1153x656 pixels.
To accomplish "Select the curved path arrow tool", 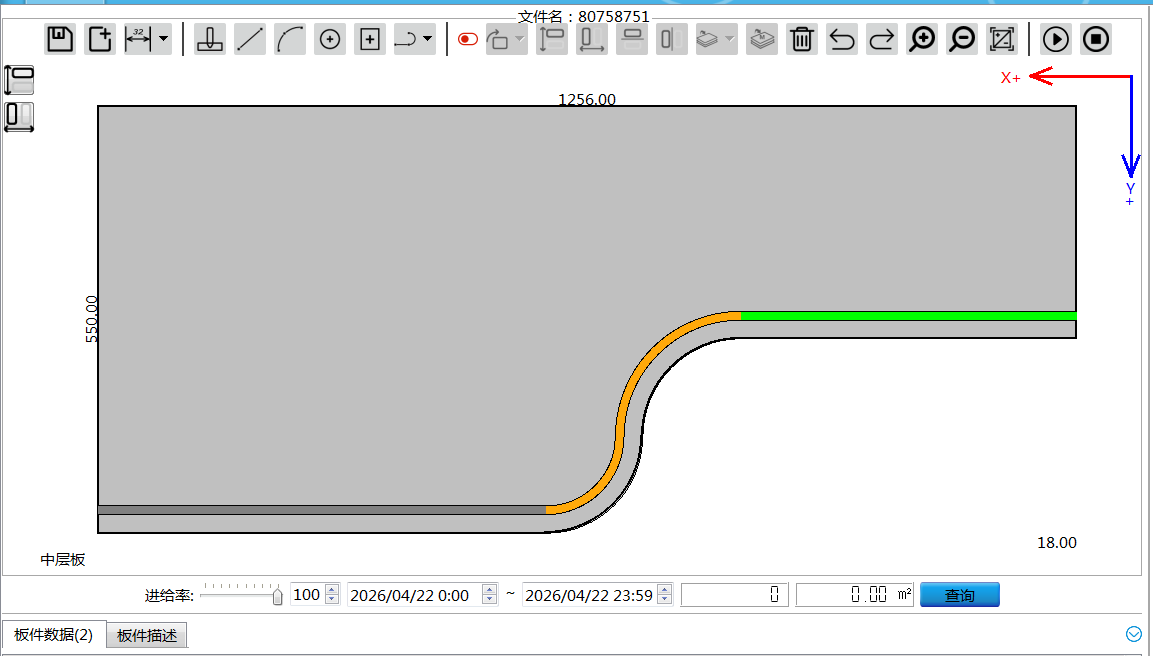I will pyautogui.click(x=406, y=39).
